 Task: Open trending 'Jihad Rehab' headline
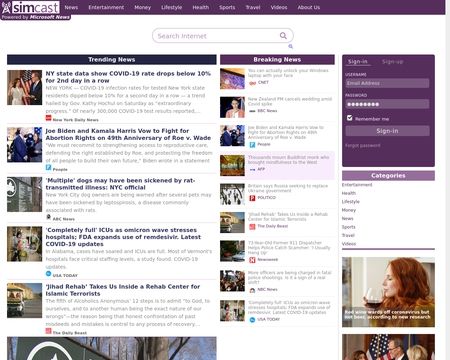point(123,290)
